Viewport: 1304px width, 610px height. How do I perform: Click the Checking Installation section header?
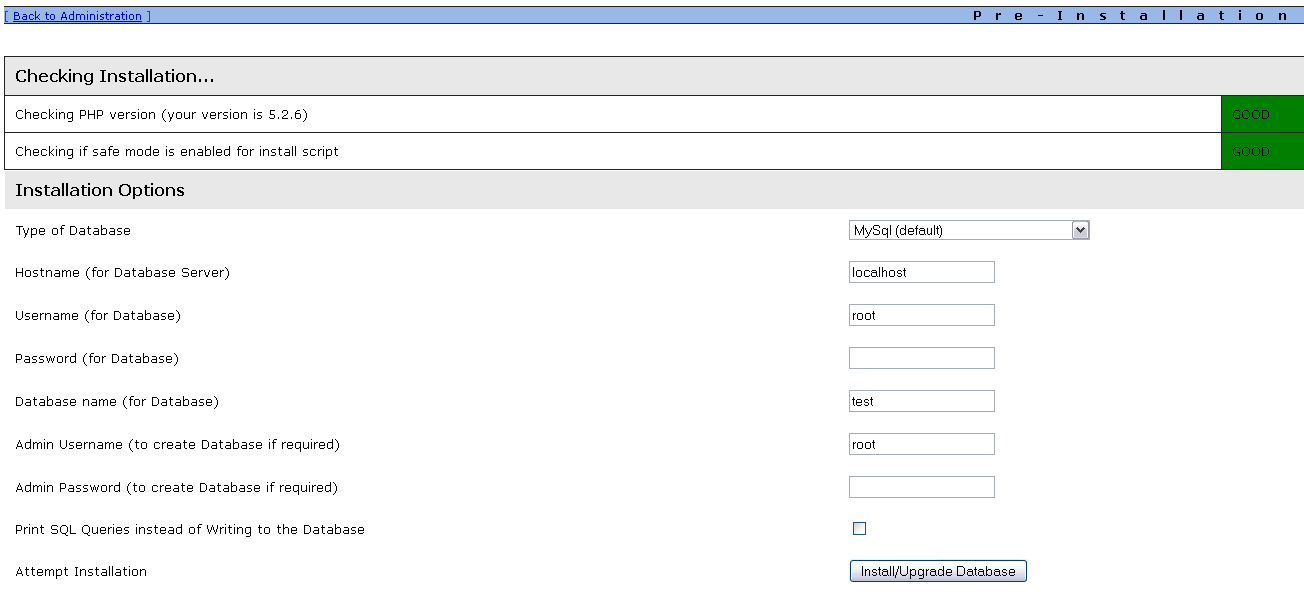tap(115, 76)
